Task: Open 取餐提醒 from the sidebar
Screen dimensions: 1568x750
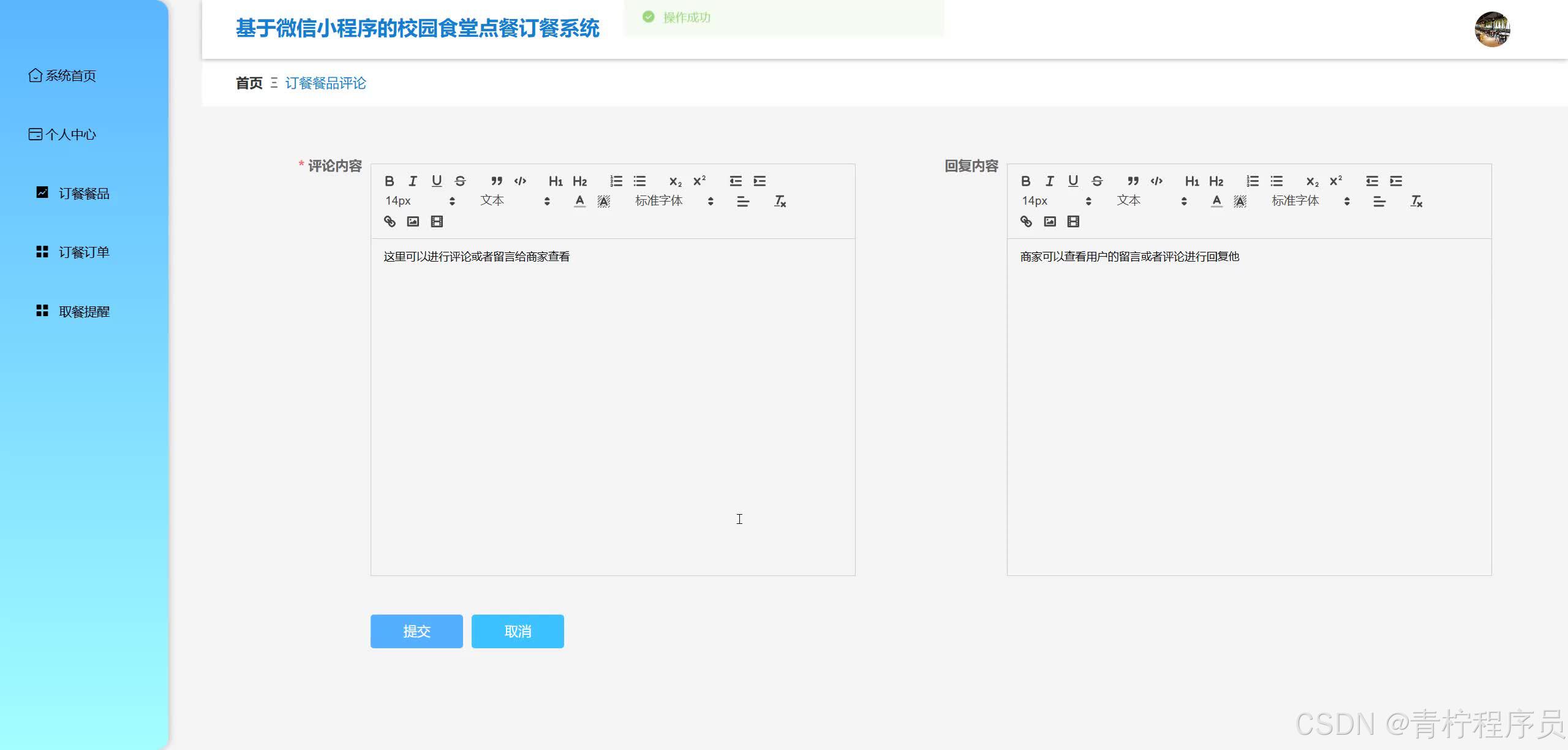Action: (83, 311)
